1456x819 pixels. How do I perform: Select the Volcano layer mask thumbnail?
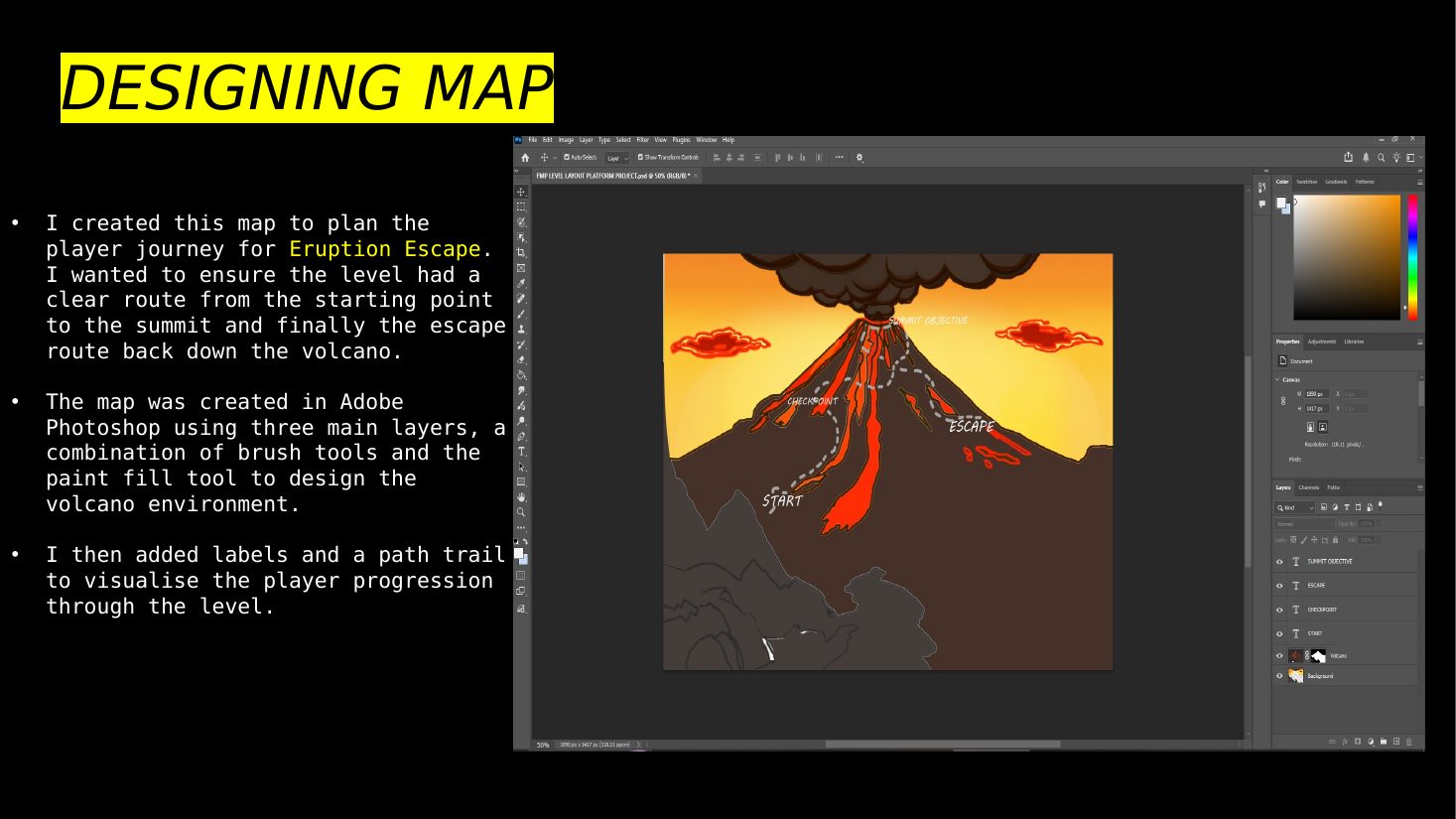pyautogui.click(x=1318, y=655)
